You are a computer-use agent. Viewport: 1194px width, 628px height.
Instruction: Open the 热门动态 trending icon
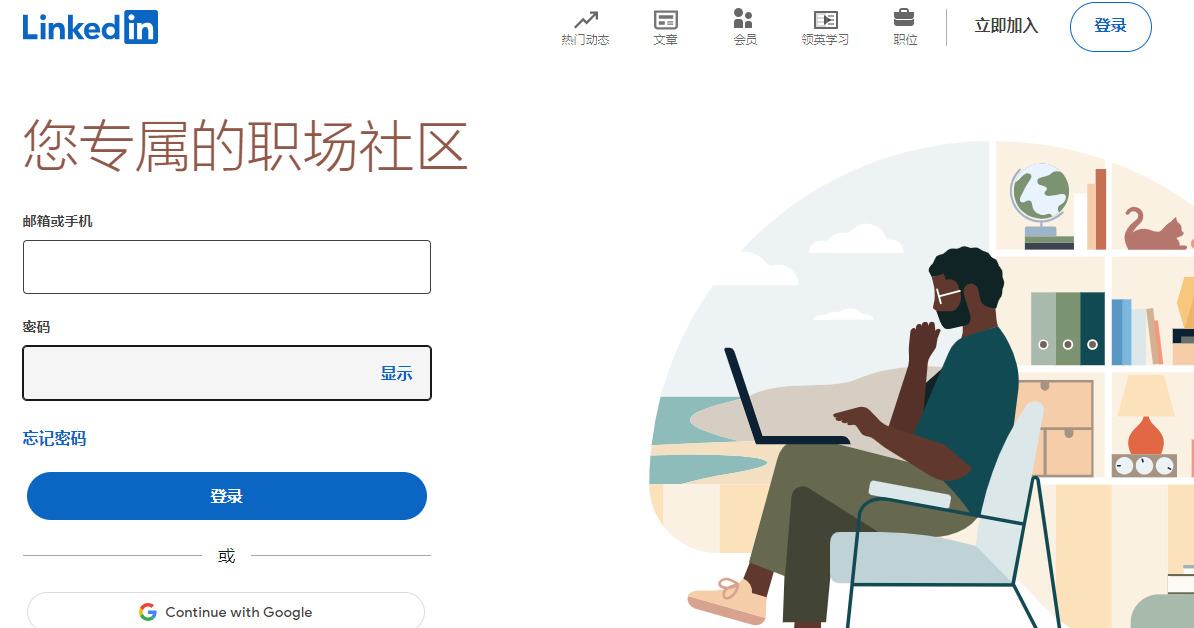coord(586,19)
